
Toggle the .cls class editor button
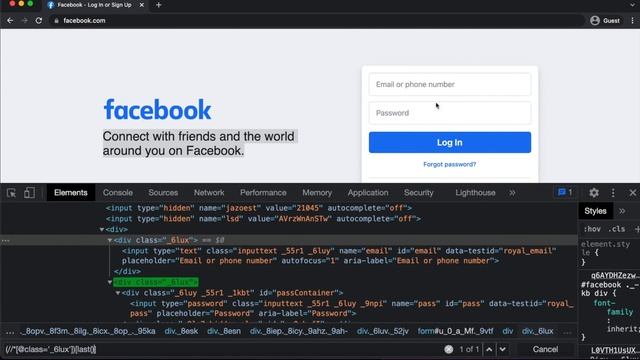[x=616, y=229]
